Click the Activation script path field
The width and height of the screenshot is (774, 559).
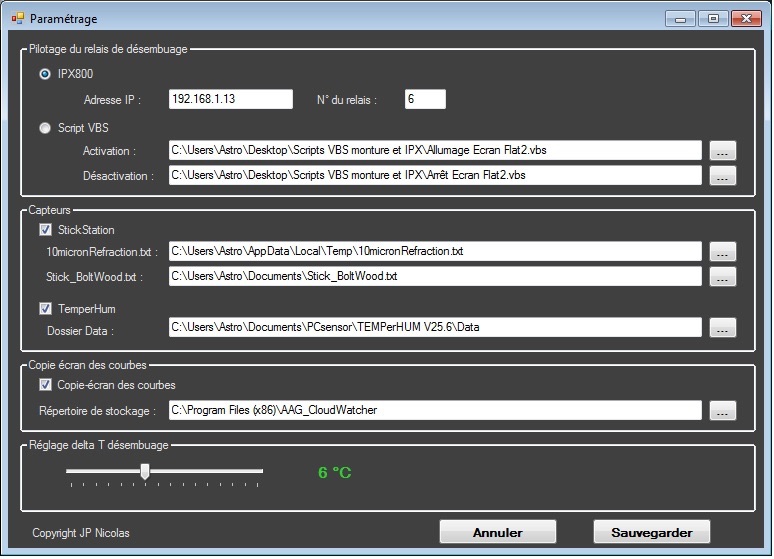(435, 150)
